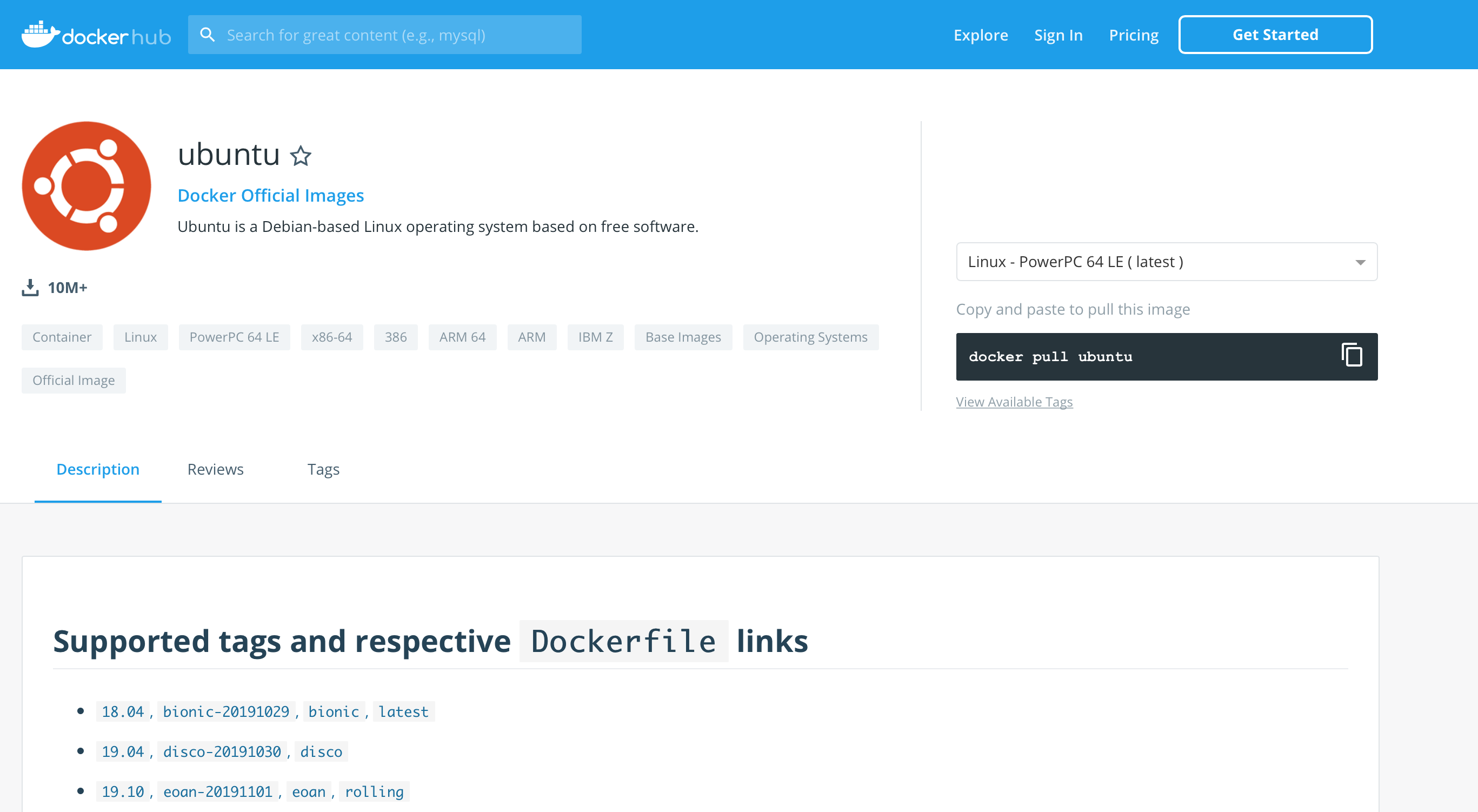
Task: Click the download count icon
Action: coord(30,288)
